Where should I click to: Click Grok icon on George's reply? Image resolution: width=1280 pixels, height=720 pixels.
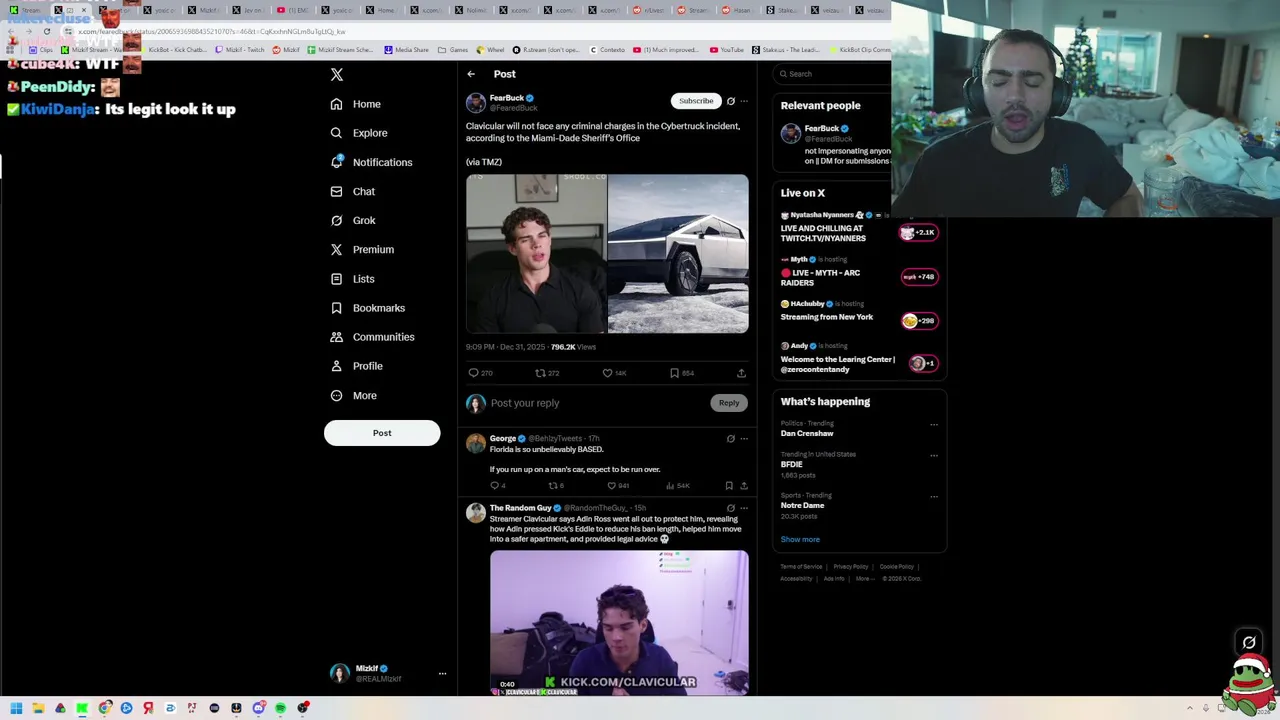click(x=731, y=439)
